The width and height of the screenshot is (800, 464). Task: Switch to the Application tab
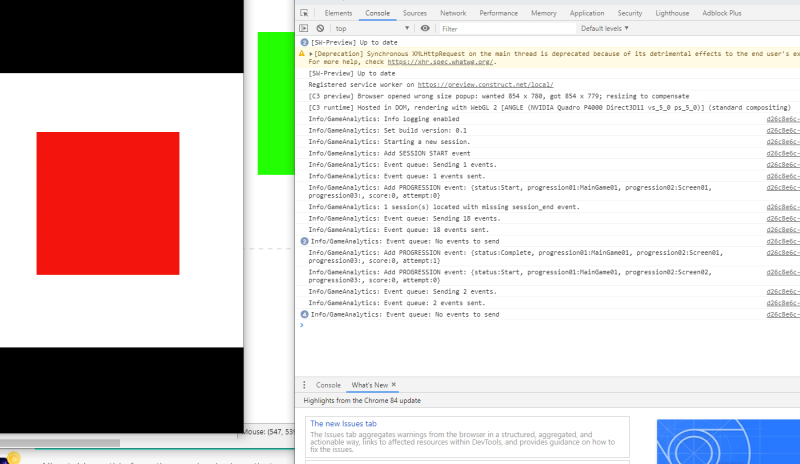587,13
